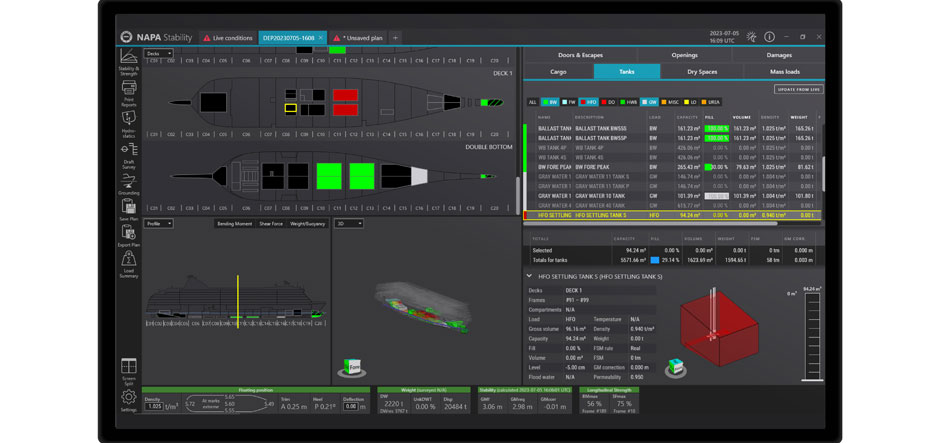Click the 3D view orientation cube

click(x=352, y=366)
